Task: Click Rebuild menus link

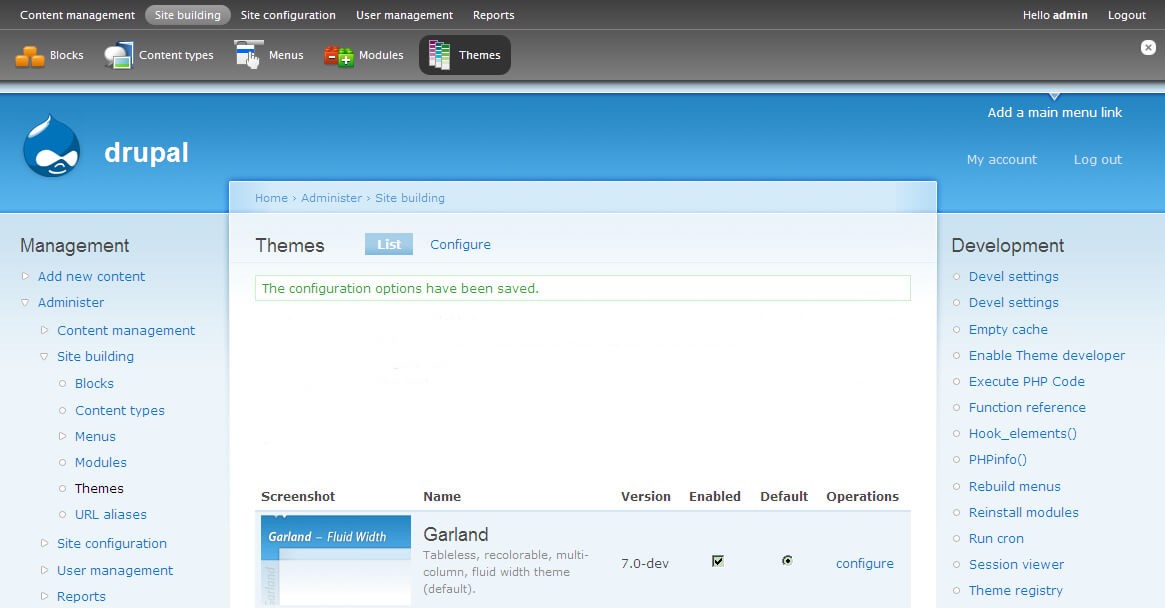Action: 1014,486
